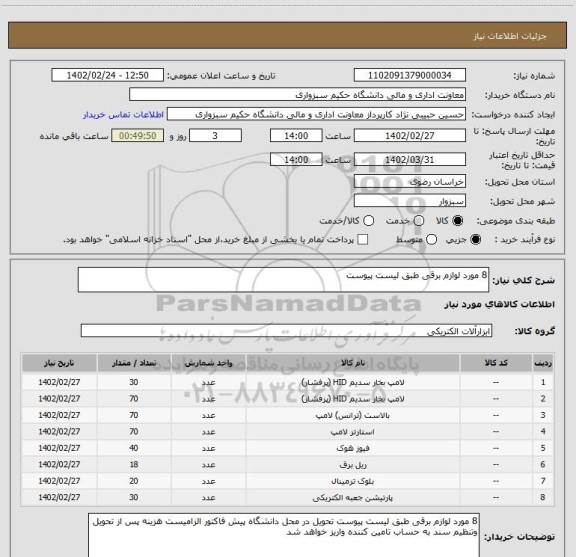Image resolution: width=576 pixels, height=557 pixels.
Task: Toggle the اسناد خزانه اسلامی payment checkbox
Action: (363, 240)
